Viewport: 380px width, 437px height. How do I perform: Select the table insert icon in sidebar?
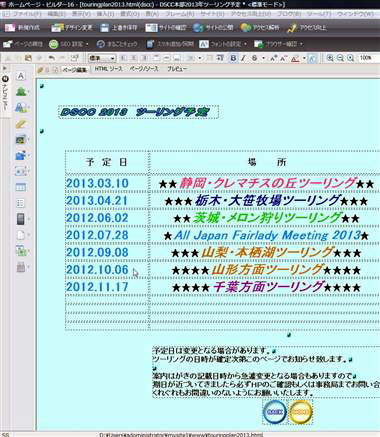[21, 187]
